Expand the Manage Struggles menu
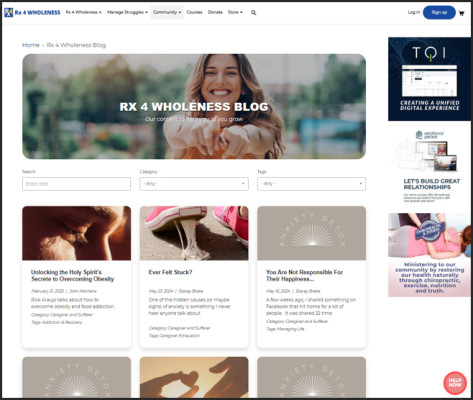This screenshot has height=400, width=473. coord(127,12)
